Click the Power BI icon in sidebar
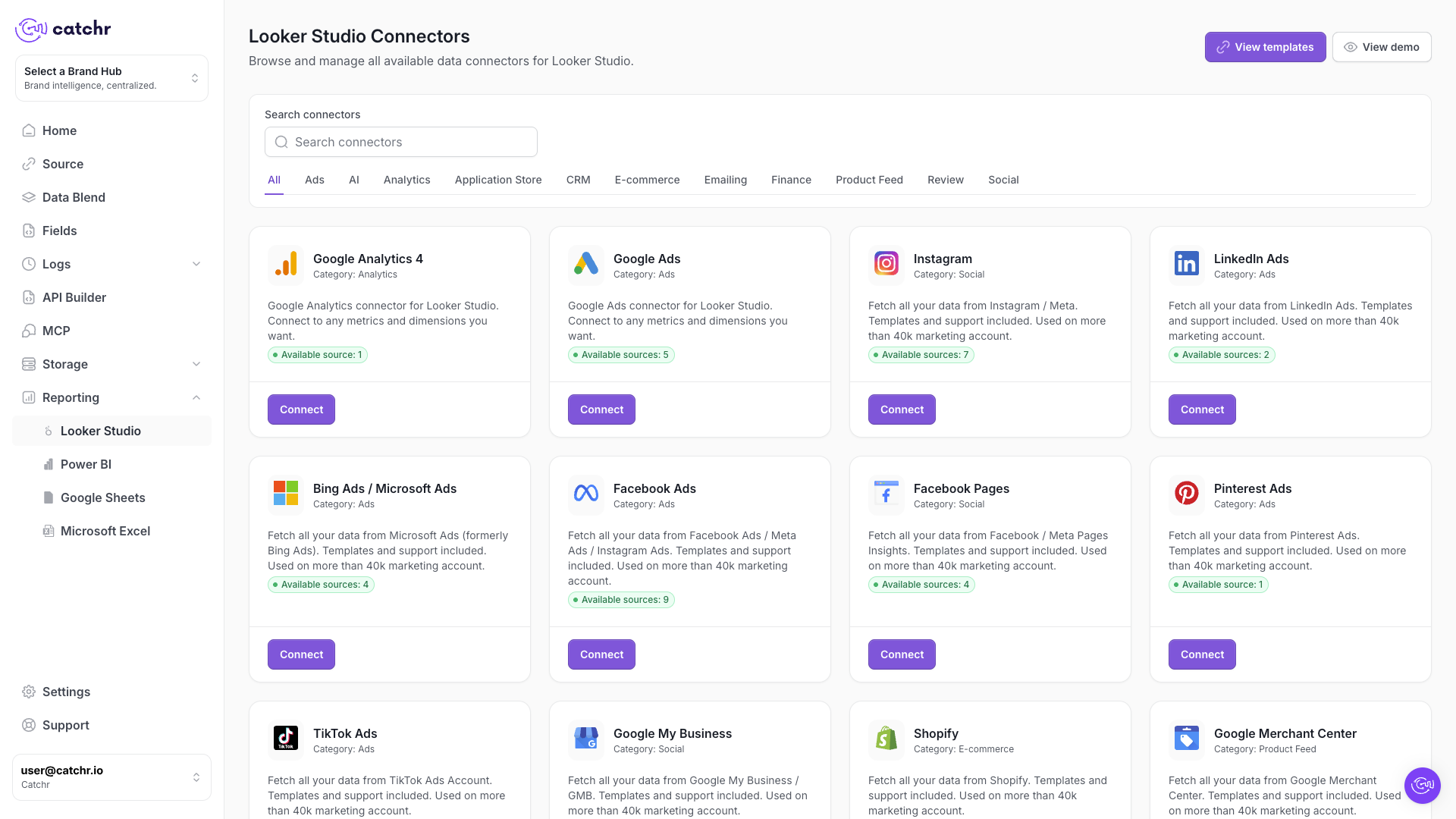This screenshot has height=819, width=1456. (x=49, y=464)
